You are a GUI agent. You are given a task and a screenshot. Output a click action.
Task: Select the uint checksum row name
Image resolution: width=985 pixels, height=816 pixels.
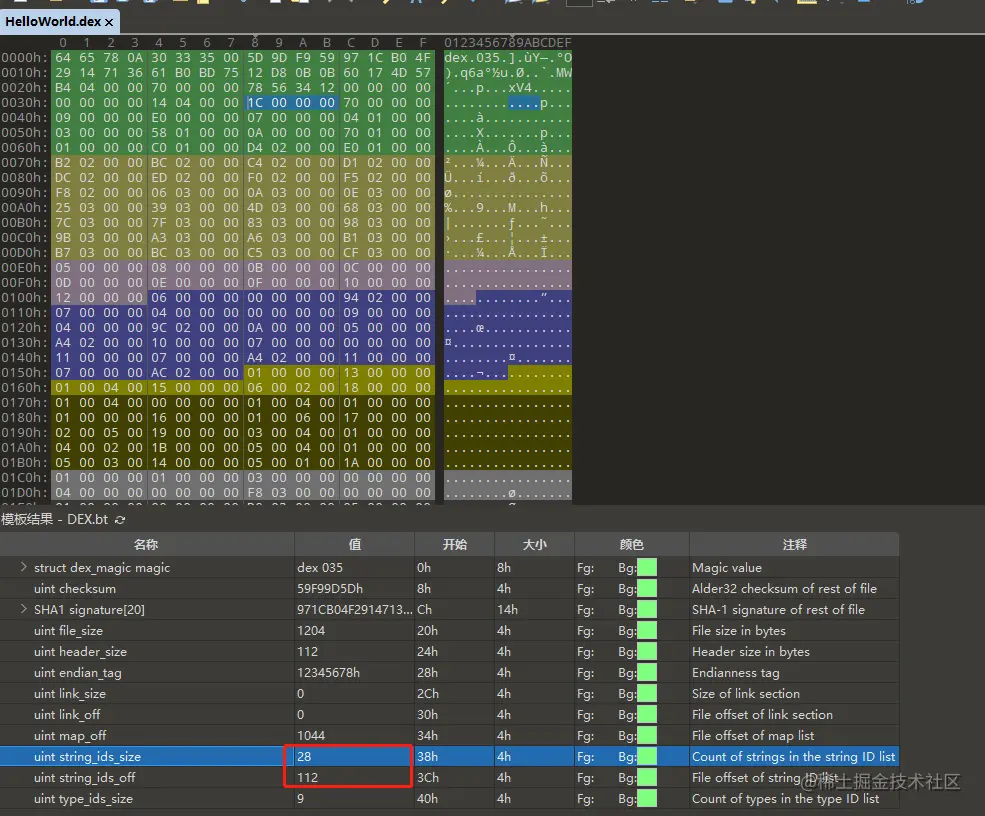75,589
